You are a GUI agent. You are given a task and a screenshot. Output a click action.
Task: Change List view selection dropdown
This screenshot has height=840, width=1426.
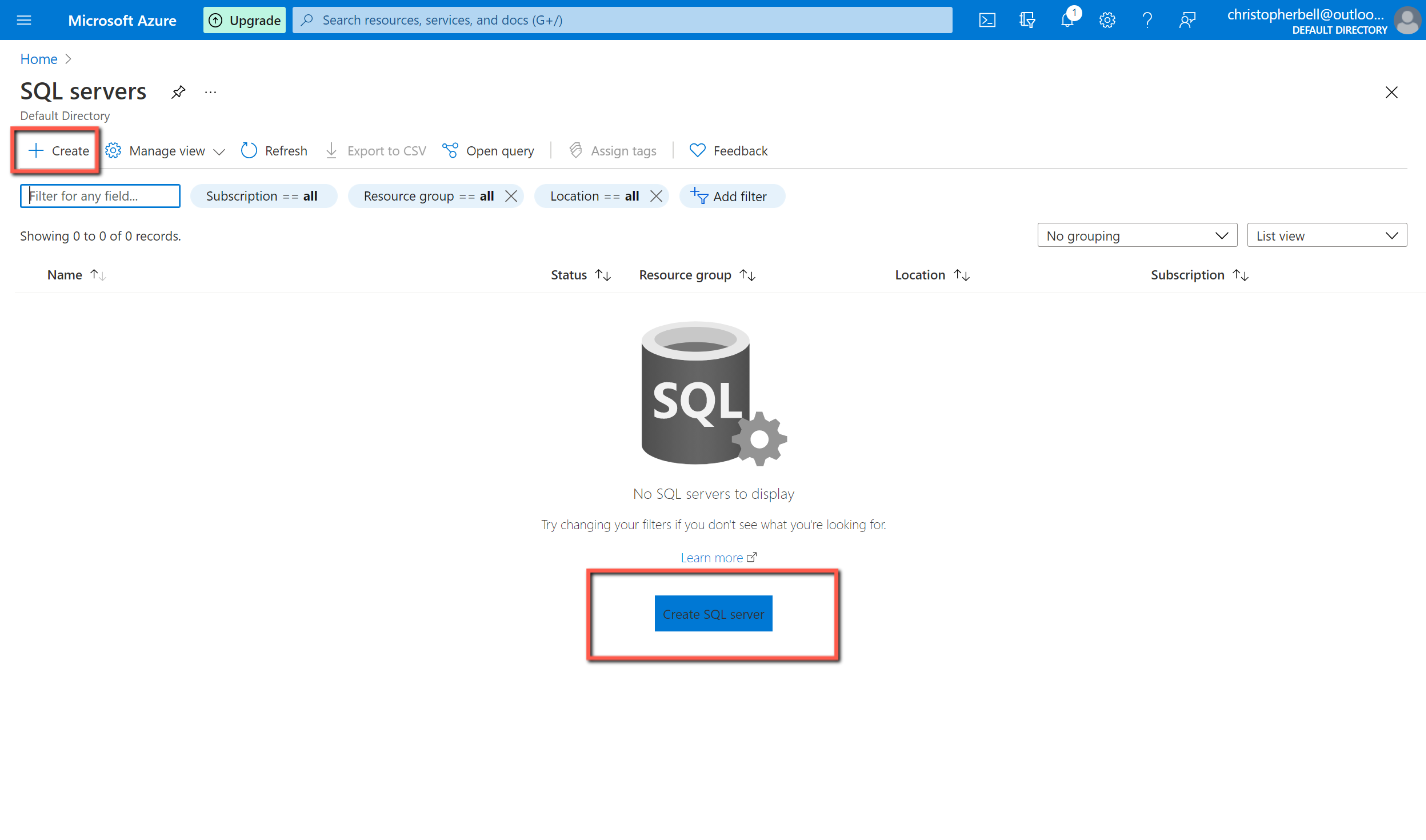coord(1327,234)
